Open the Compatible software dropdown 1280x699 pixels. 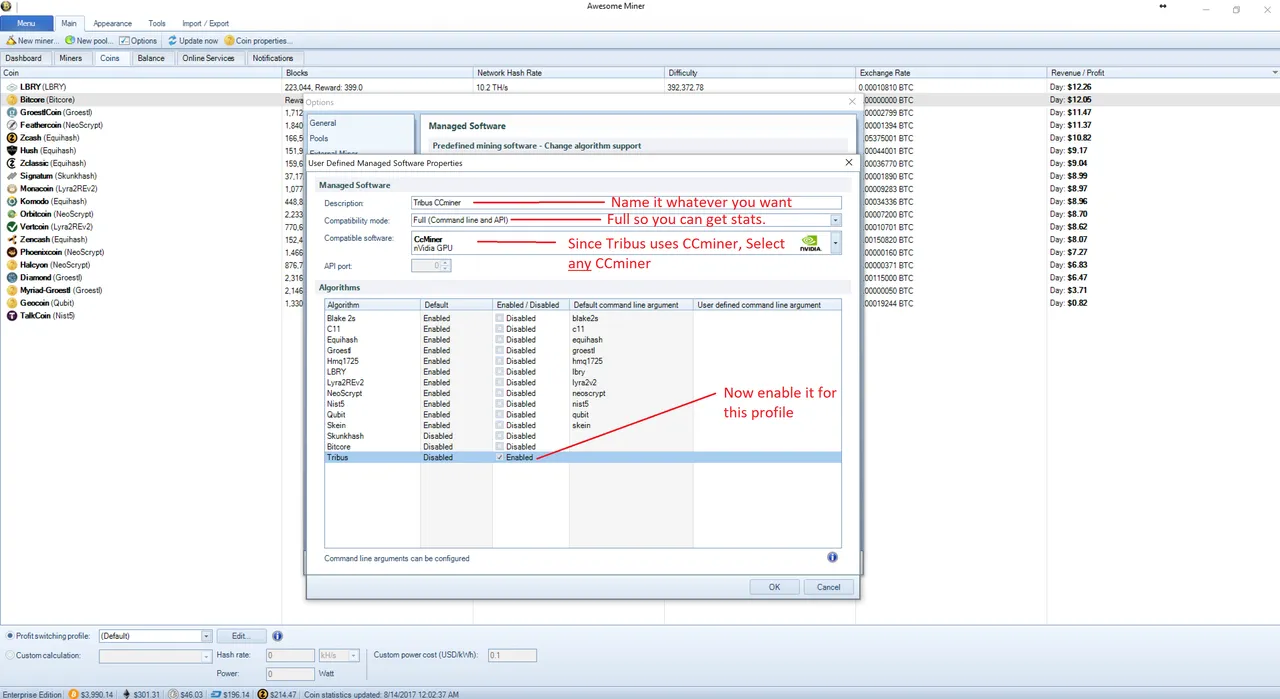click(x=835, y=243)
